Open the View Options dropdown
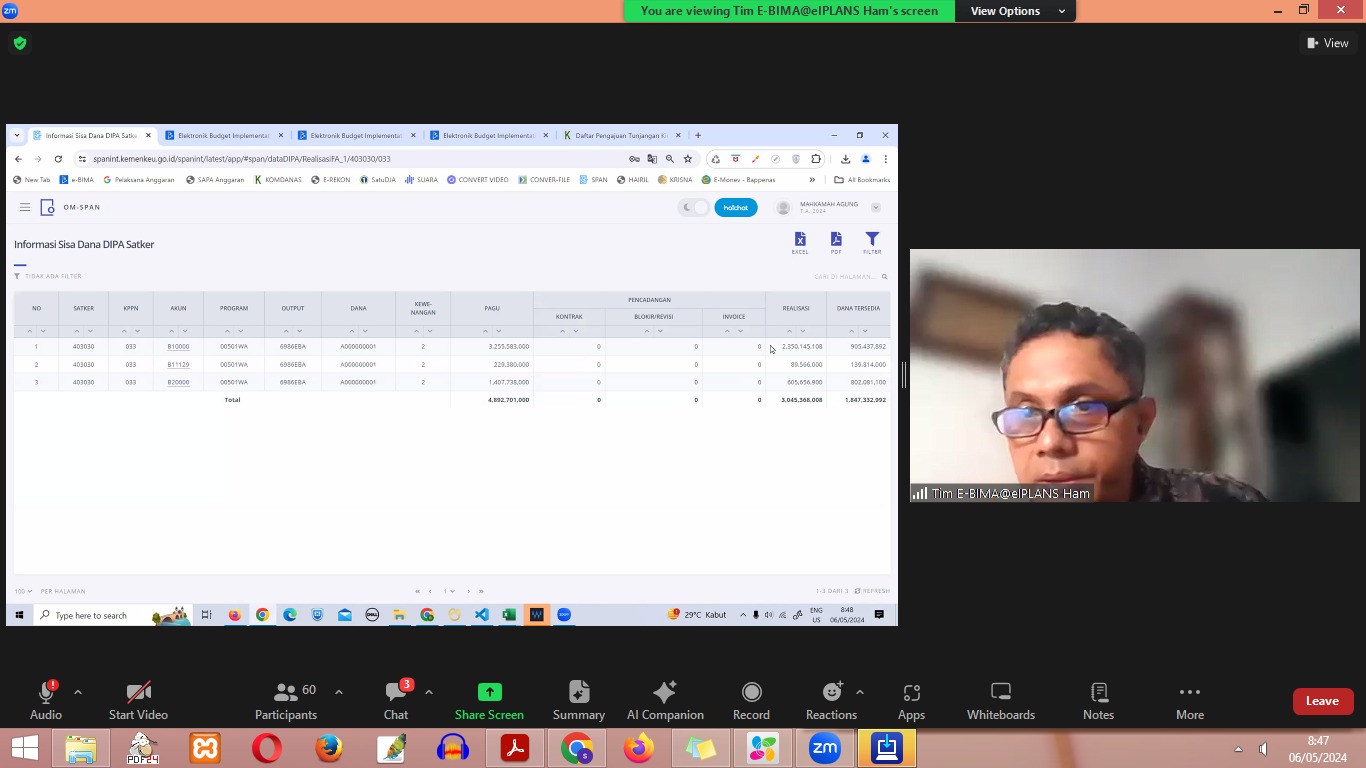The width and height of the screenshot is (1366, 768). click(x=1016, y=11)
